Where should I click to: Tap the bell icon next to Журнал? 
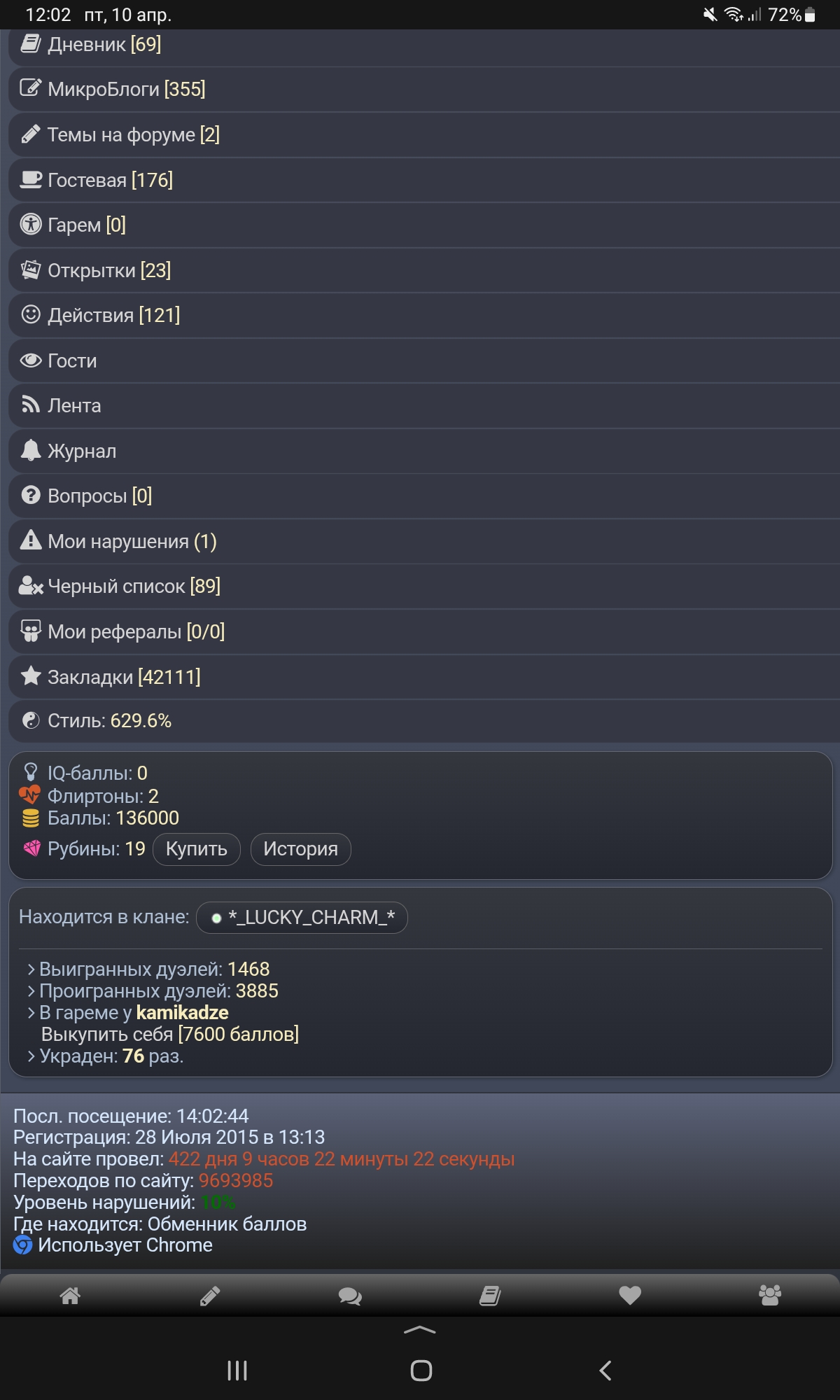coord(31,450)
